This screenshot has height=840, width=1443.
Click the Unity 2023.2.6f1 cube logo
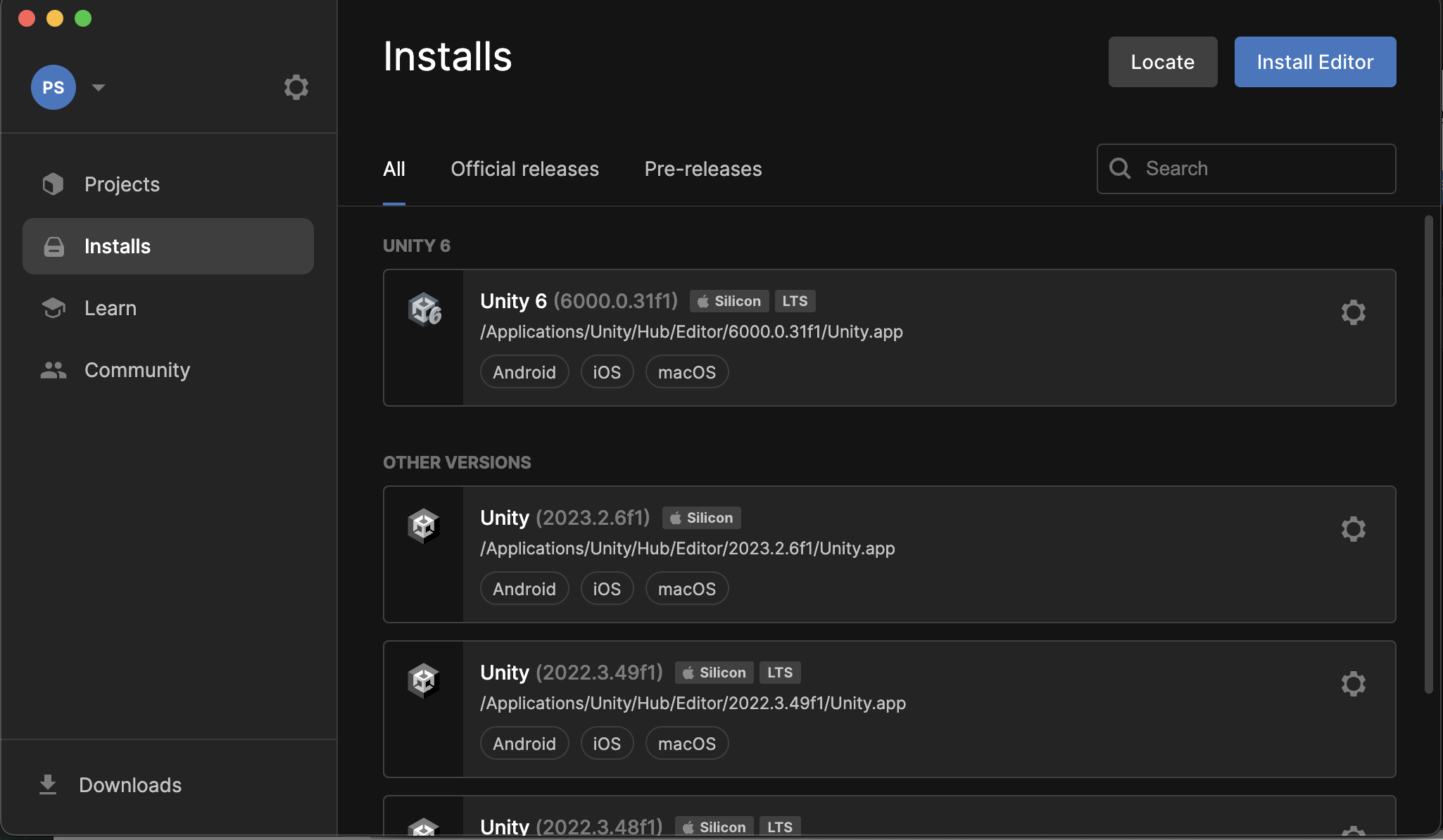click(x=424, y=526)
